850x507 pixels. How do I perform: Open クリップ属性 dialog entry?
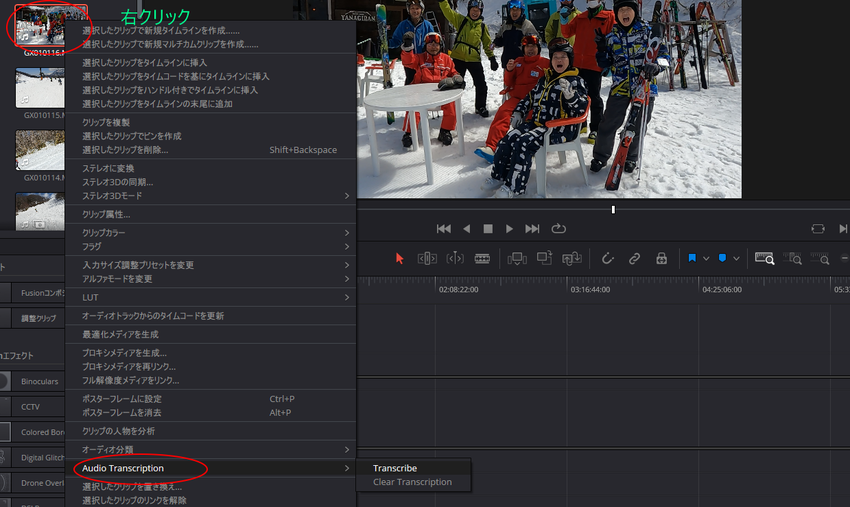pyautogui.click(x=211, y=214)
